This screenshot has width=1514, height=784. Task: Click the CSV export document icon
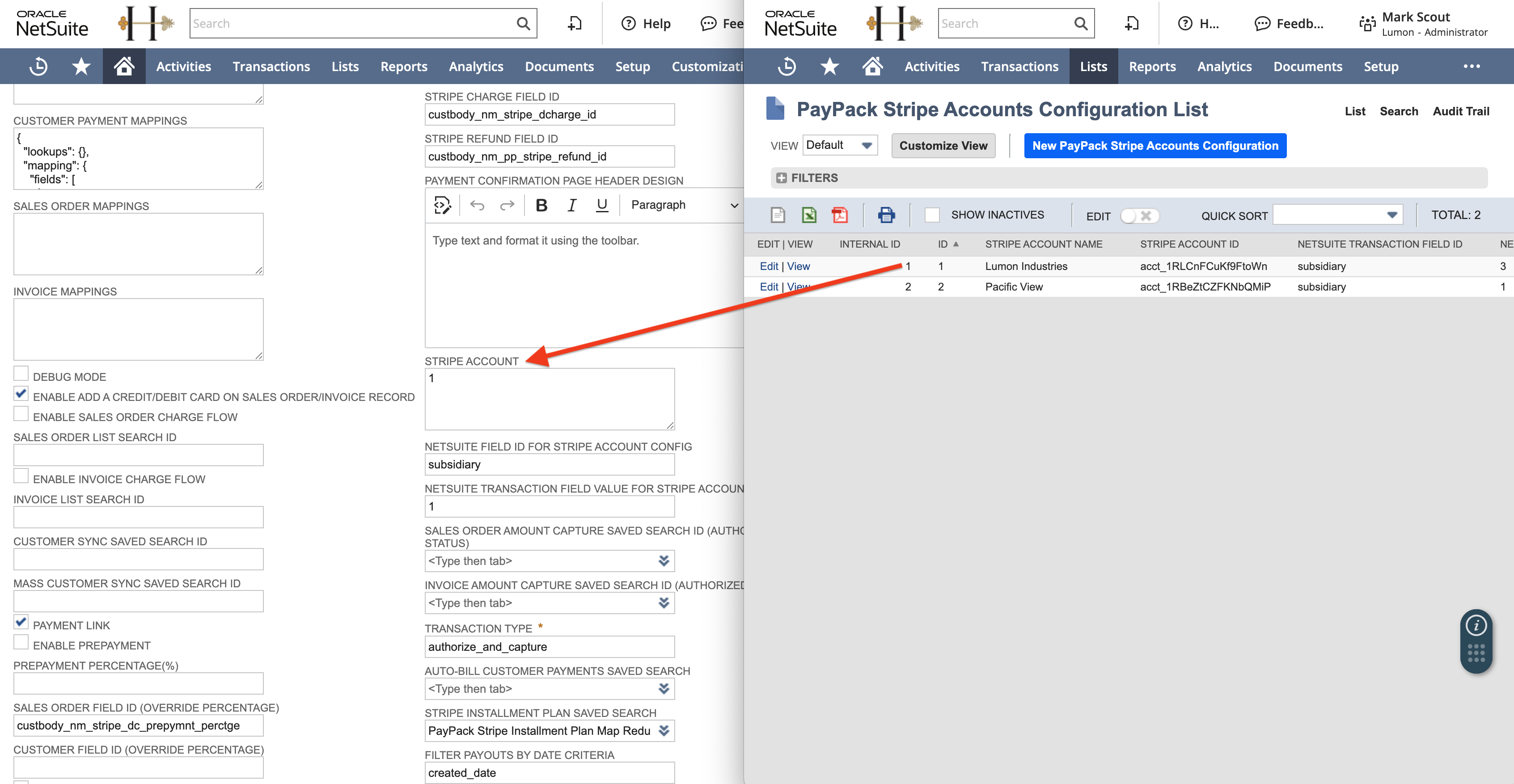778,215
